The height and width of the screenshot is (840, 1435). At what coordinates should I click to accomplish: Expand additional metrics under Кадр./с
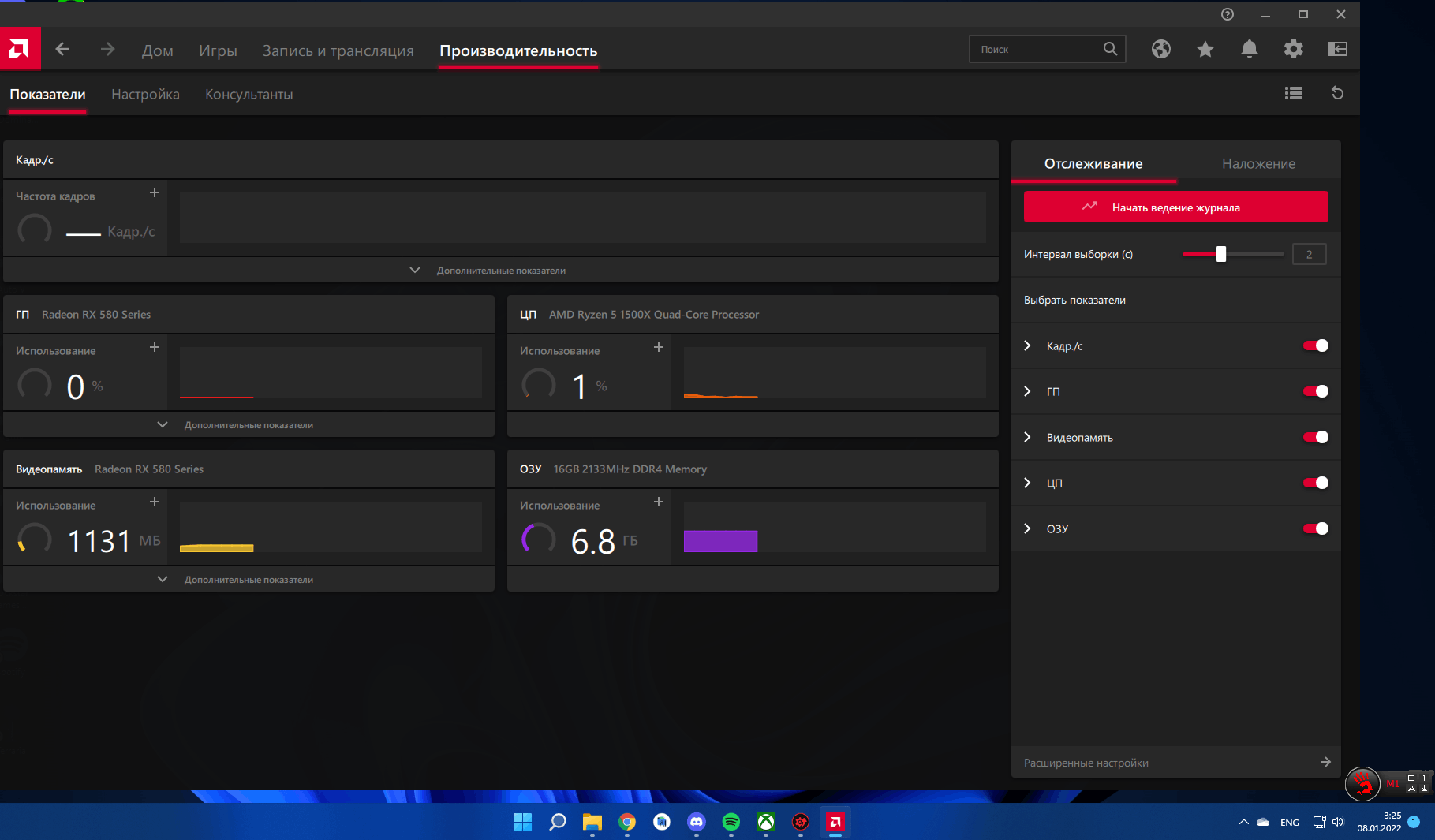tap(500, 270)
